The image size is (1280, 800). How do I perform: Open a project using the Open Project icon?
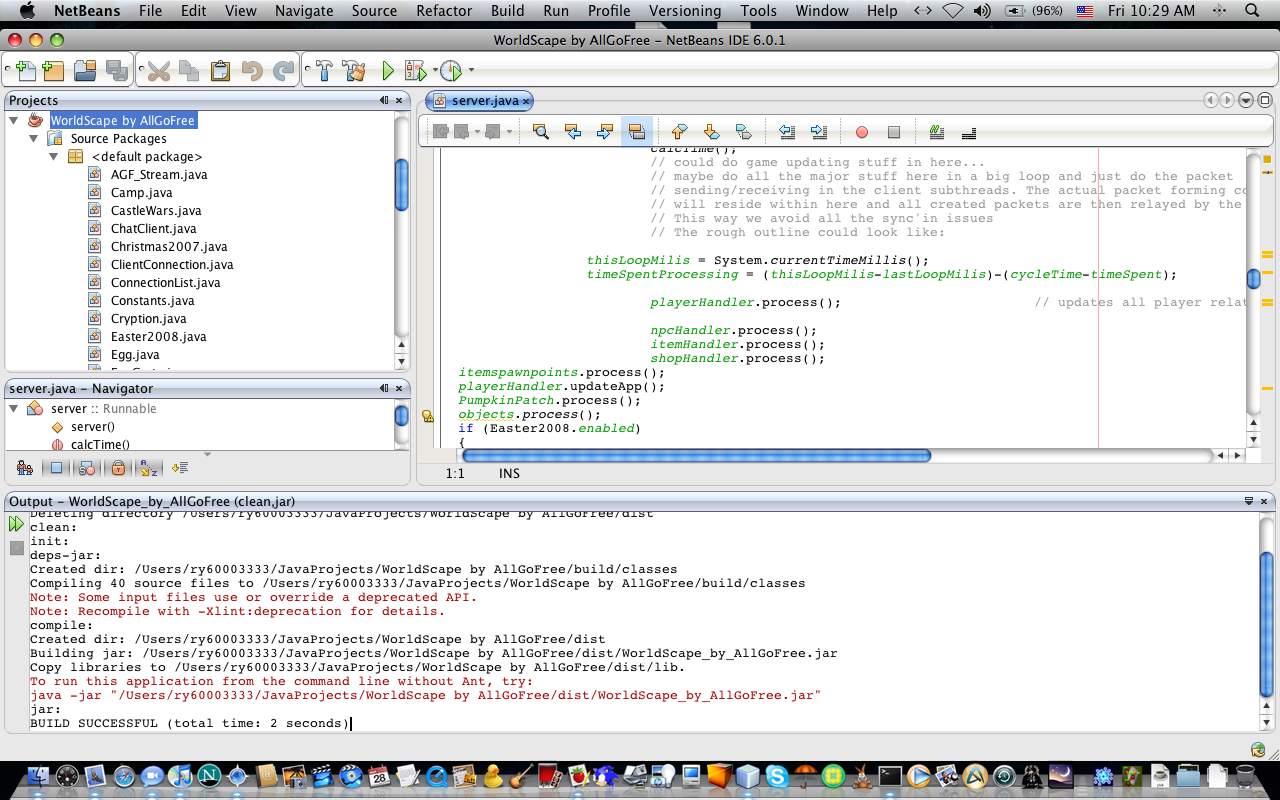click(85, 71)
